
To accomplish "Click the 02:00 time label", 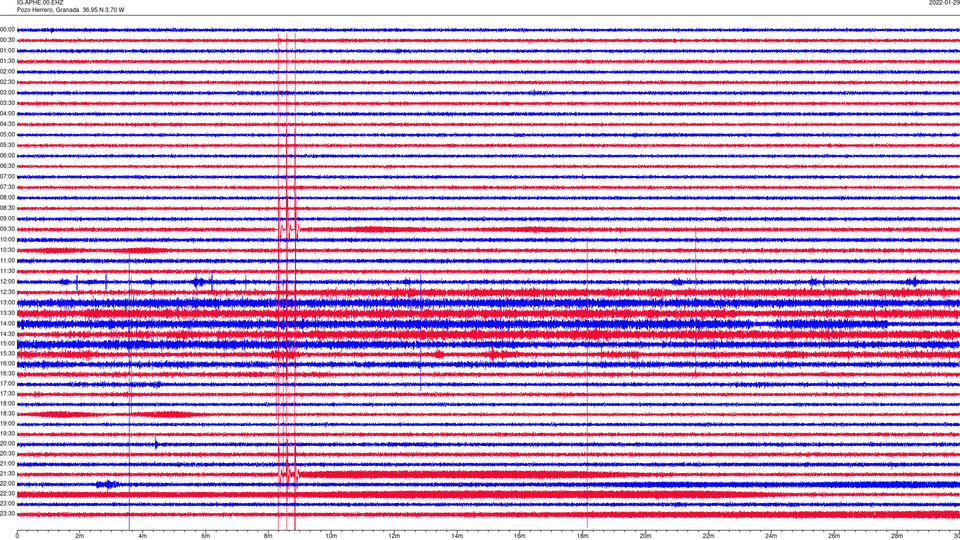I will coord(8,72).
